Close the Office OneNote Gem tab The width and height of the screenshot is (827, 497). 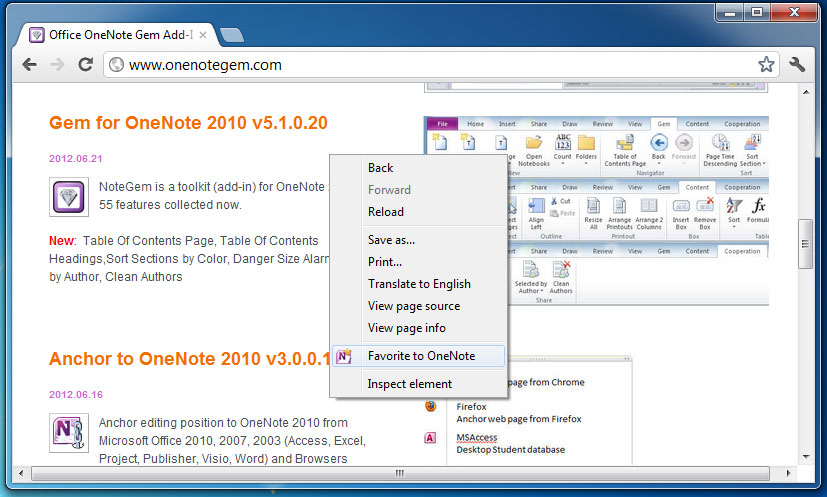tap(203, 35)
